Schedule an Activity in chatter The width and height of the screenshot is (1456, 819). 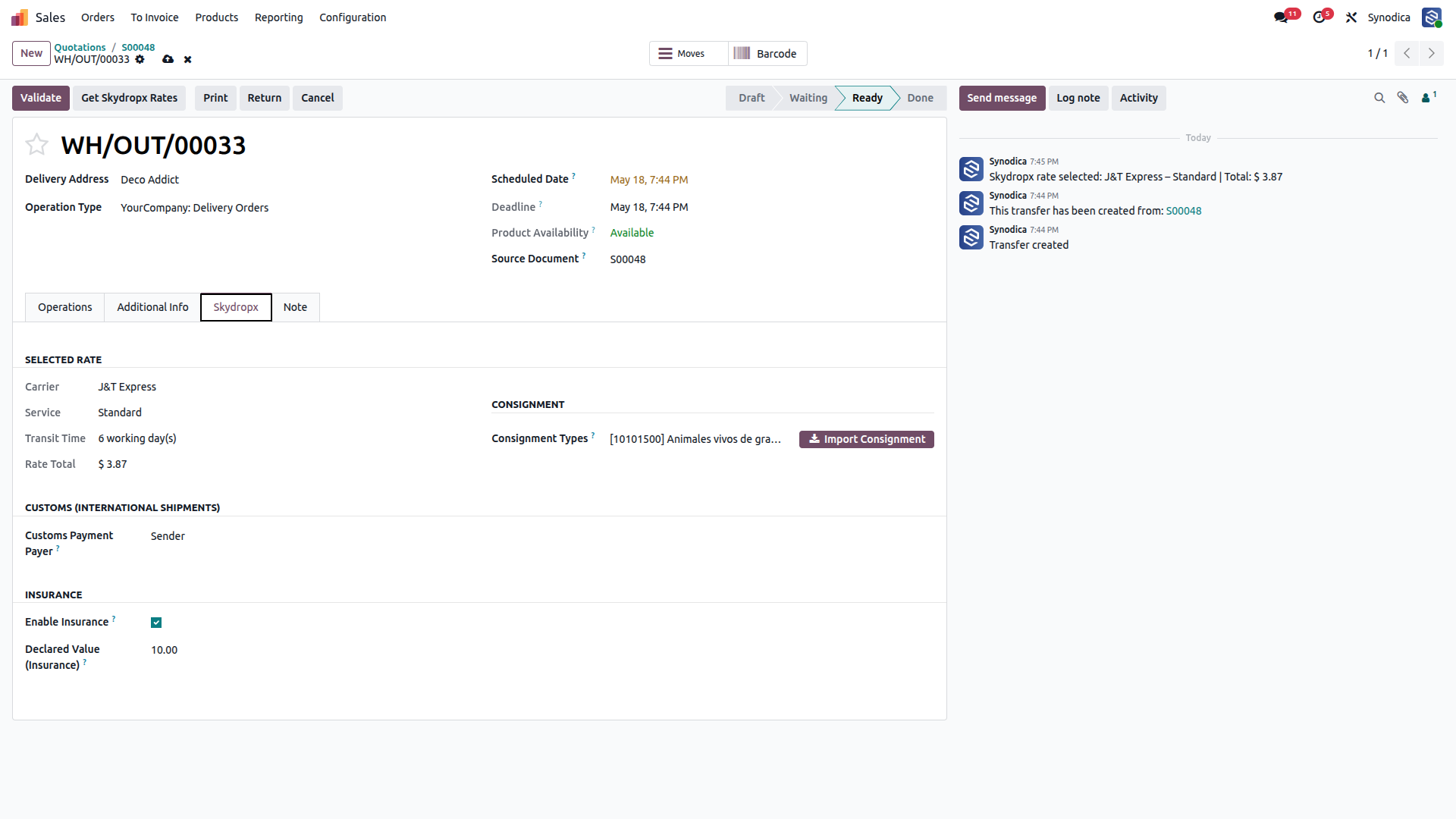point(1138,98)
